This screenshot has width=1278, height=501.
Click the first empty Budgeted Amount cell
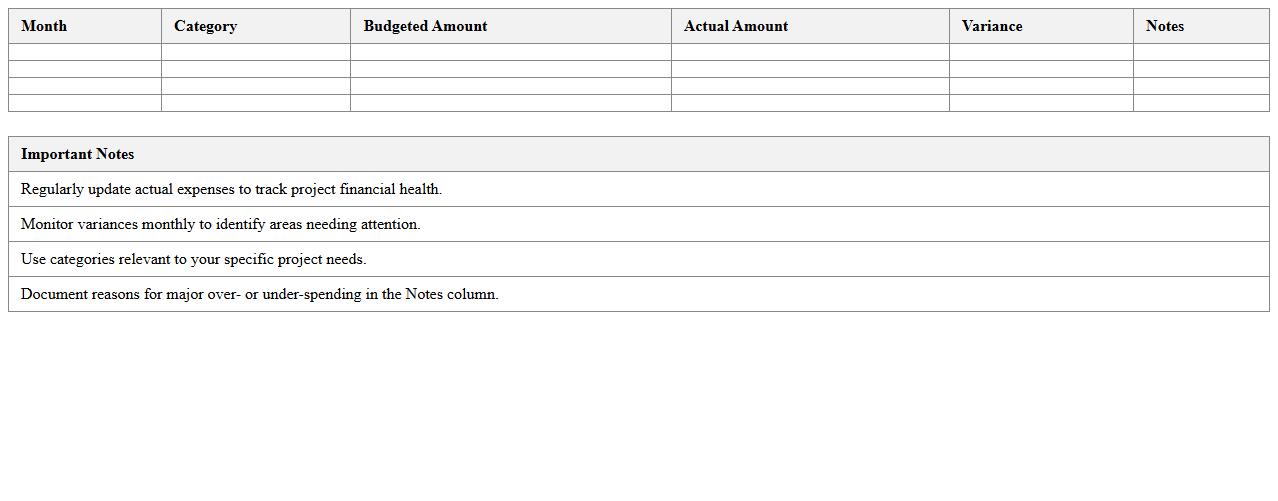510,52
